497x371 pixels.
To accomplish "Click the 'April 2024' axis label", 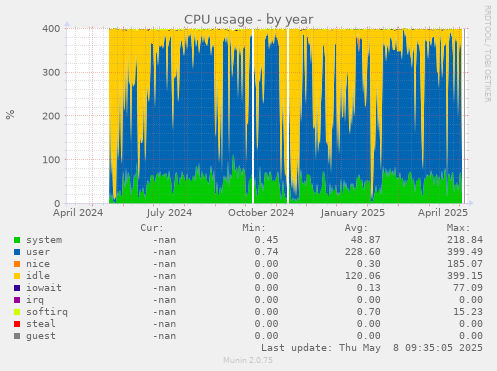I will point(78,213).
